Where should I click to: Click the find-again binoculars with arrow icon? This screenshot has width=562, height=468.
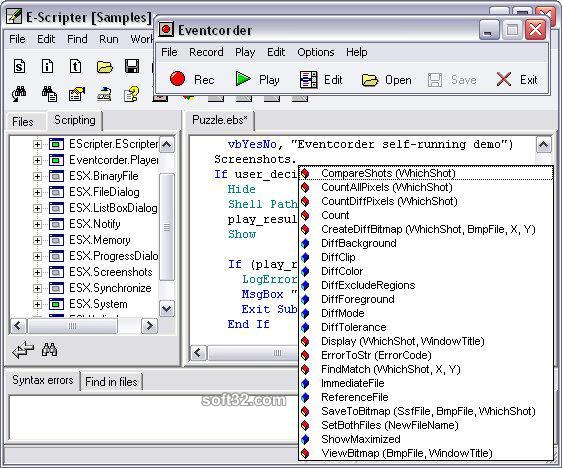(19, 95)
